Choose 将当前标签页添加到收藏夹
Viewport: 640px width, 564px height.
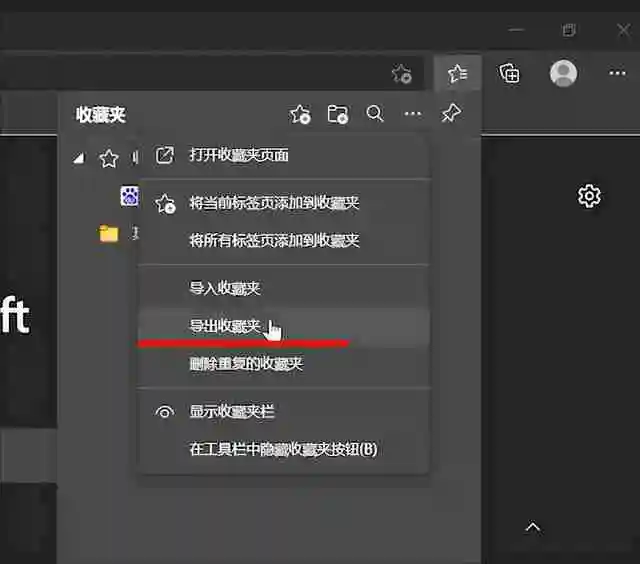pyautogui.click(x=283, y=203)
